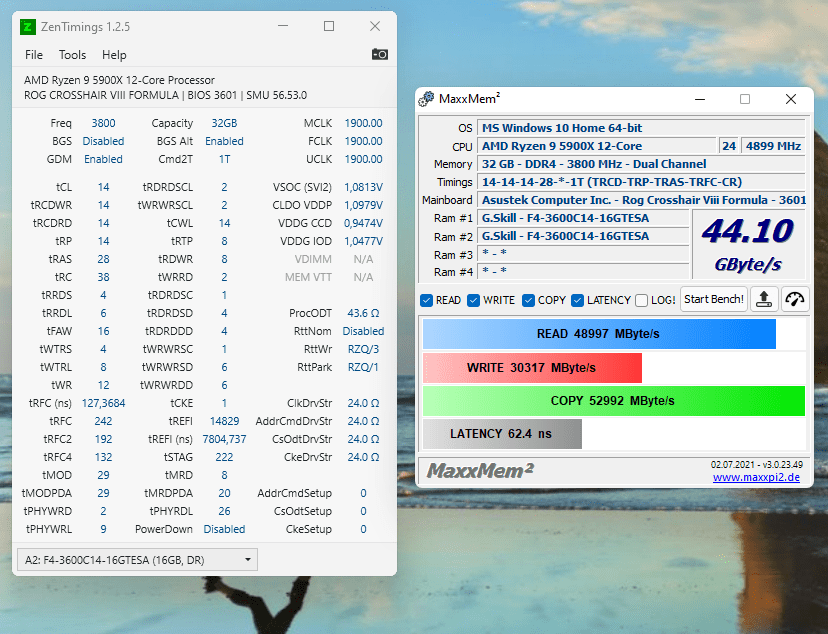Click the MaxxMem upload result icon button
Viewport: 828px width, 634px height.
(764, 299)
